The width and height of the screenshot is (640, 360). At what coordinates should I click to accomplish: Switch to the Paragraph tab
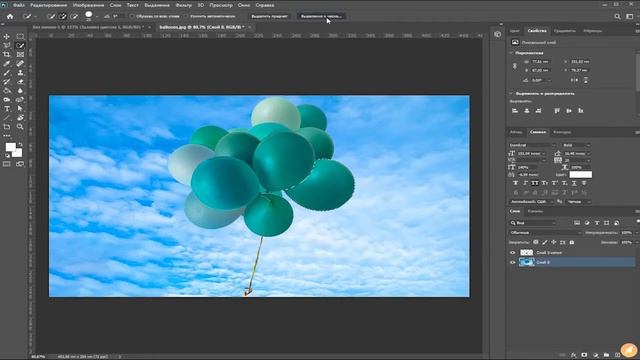tap(516, 132)
